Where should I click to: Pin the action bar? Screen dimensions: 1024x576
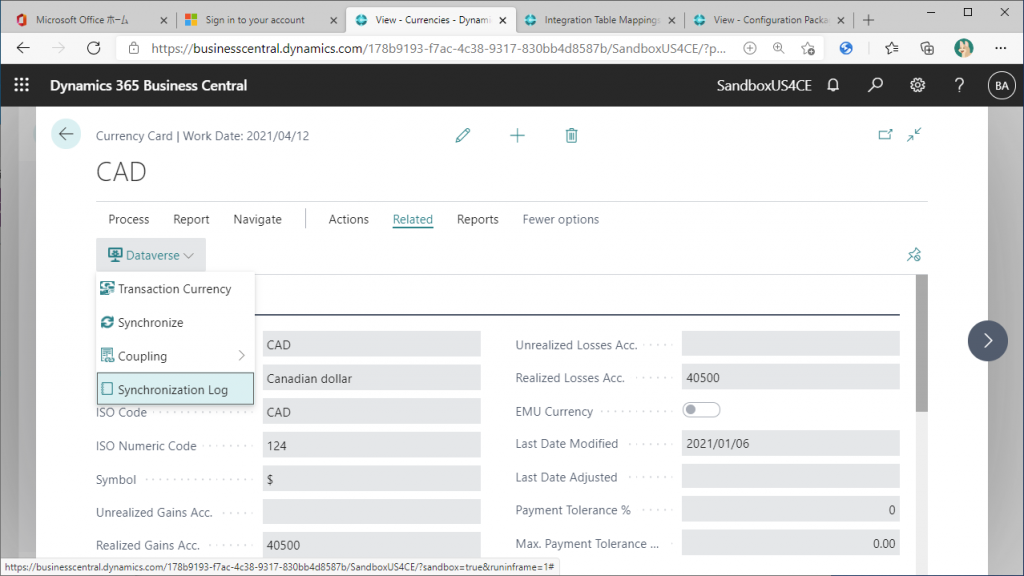(914, 255)
